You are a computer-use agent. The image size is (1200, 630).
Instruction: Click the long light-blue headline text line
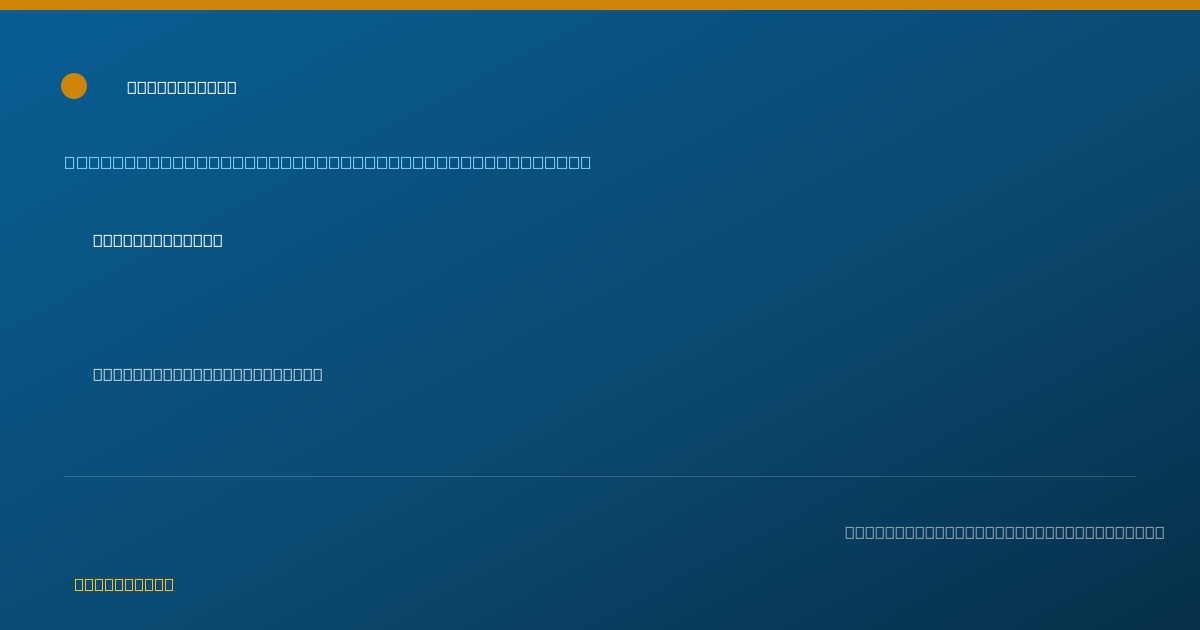pyautogui.click(x=328, y=162)
